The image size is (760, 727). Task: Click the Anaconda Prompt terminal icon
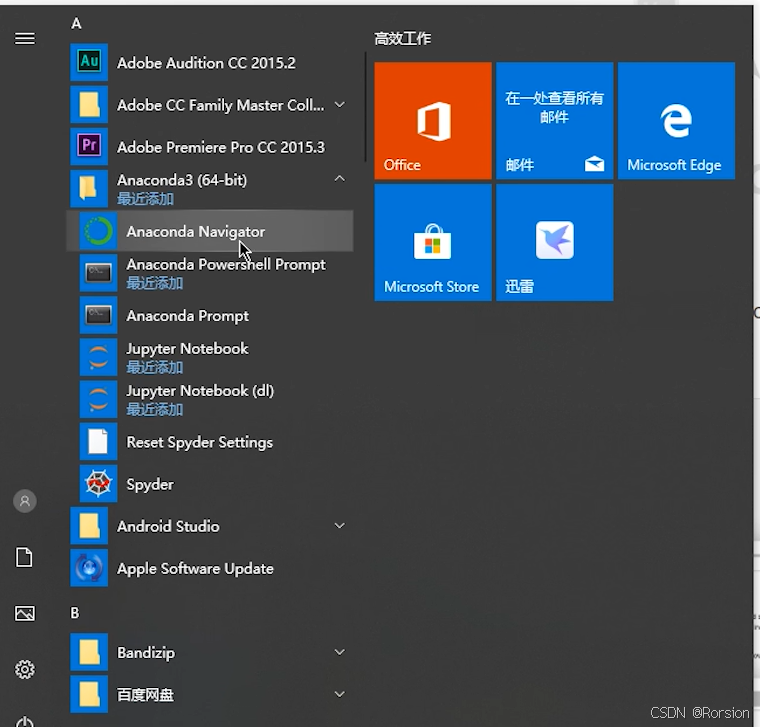pos(98,316)
